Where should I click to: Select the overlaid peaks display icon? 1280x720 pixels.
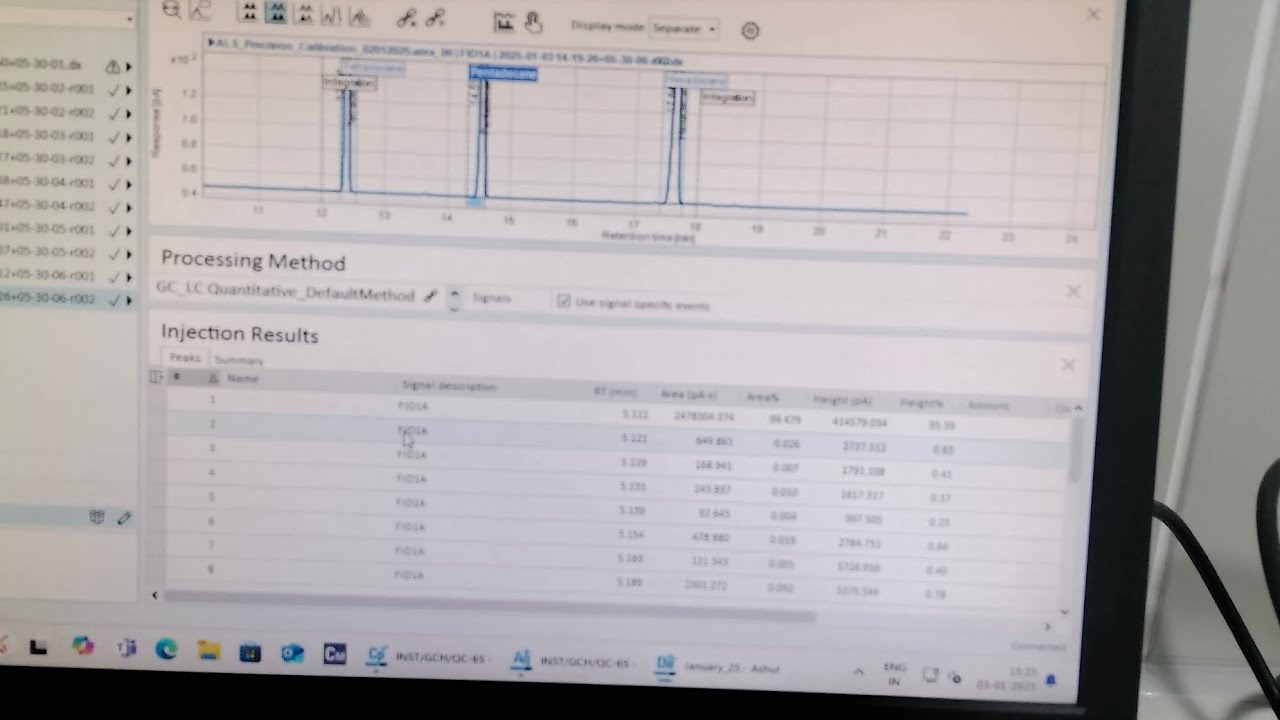click(x=360, y=17)
